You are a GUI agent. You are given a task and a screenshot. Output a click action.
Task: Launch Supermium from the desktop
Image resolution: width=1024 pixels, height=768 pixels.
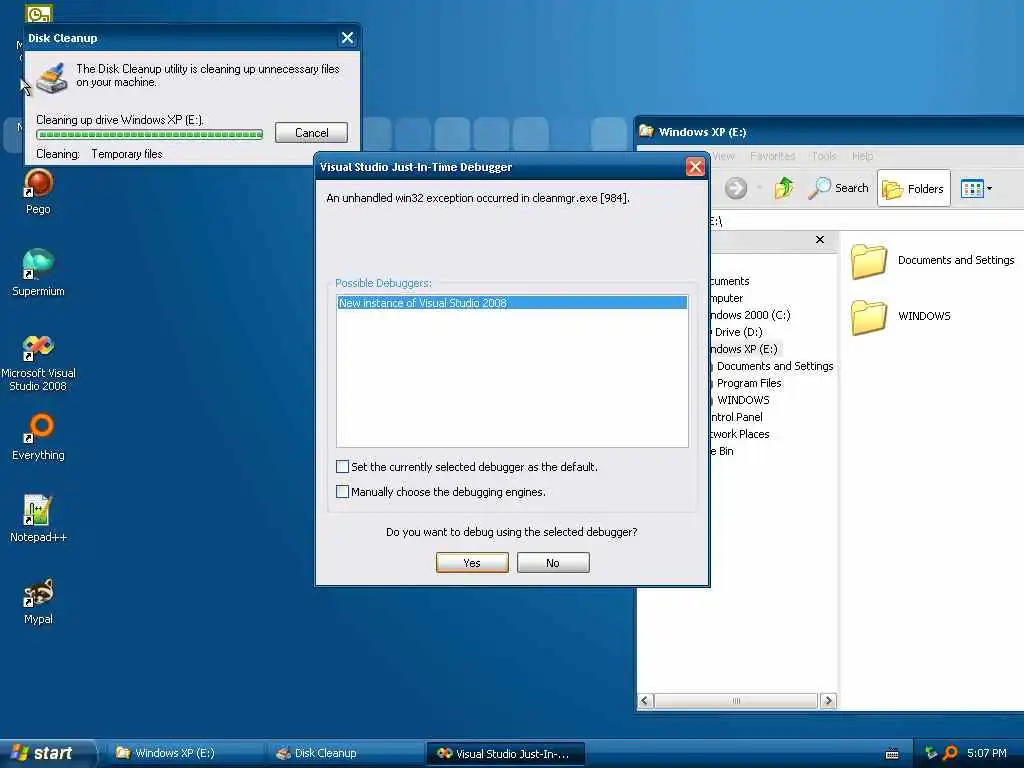coord(38,272)
